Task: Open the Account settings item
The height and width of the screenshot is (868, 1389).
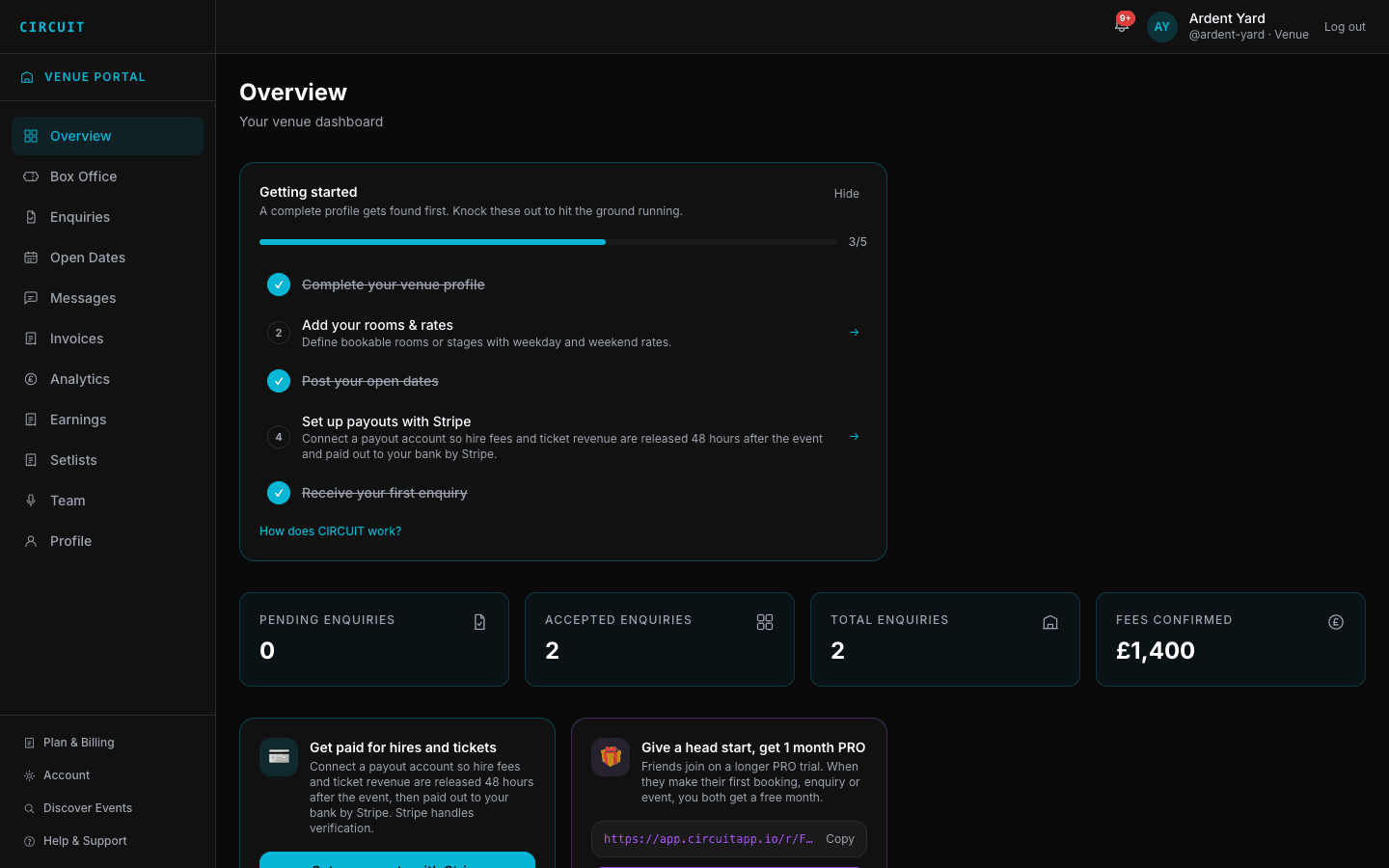Action: (107, 775)
